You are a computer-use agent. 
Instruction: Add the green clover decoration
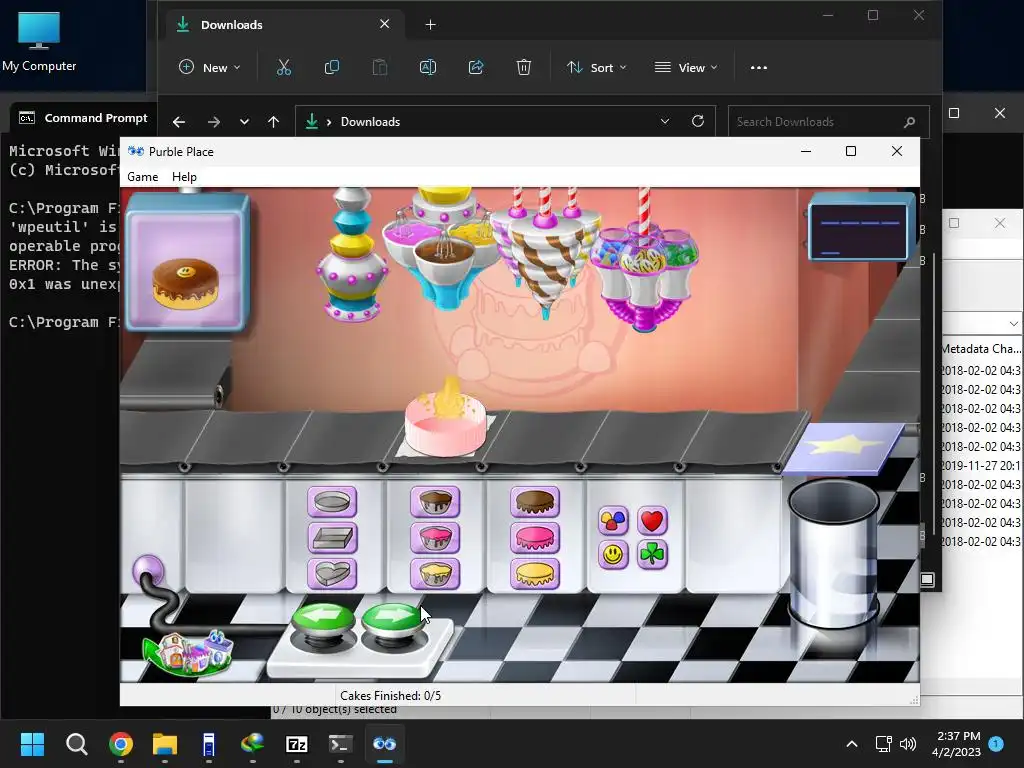(652, 555)
